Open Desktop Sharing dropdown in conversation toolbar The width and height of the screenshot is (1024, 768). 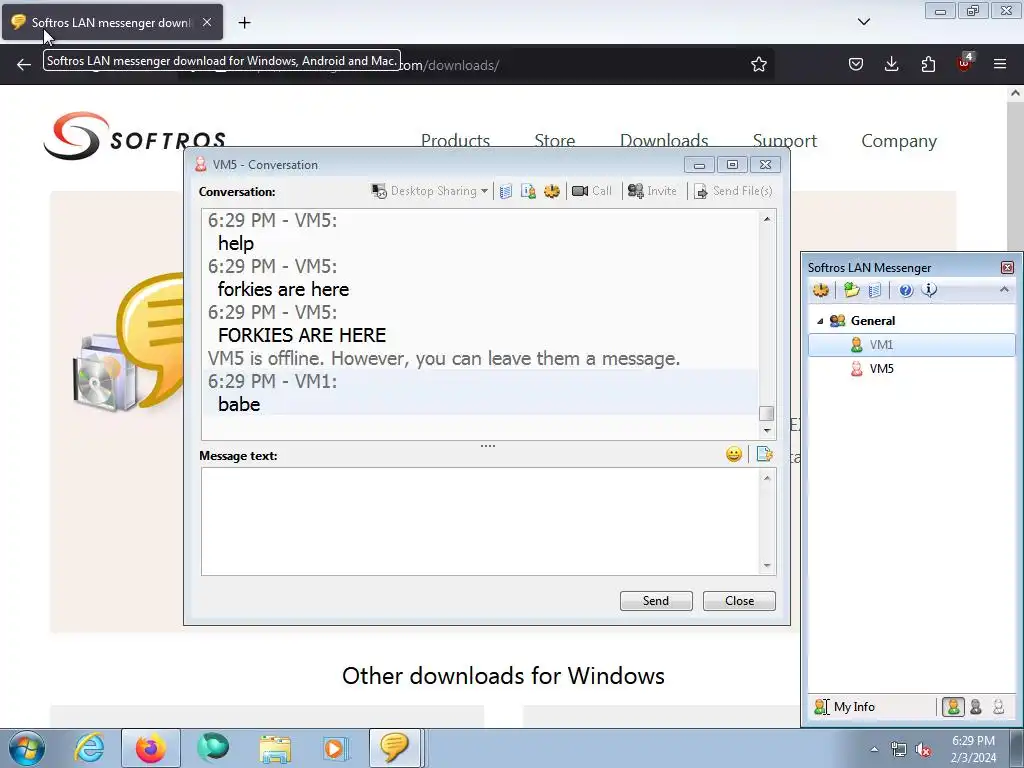[x=429, y=191]
